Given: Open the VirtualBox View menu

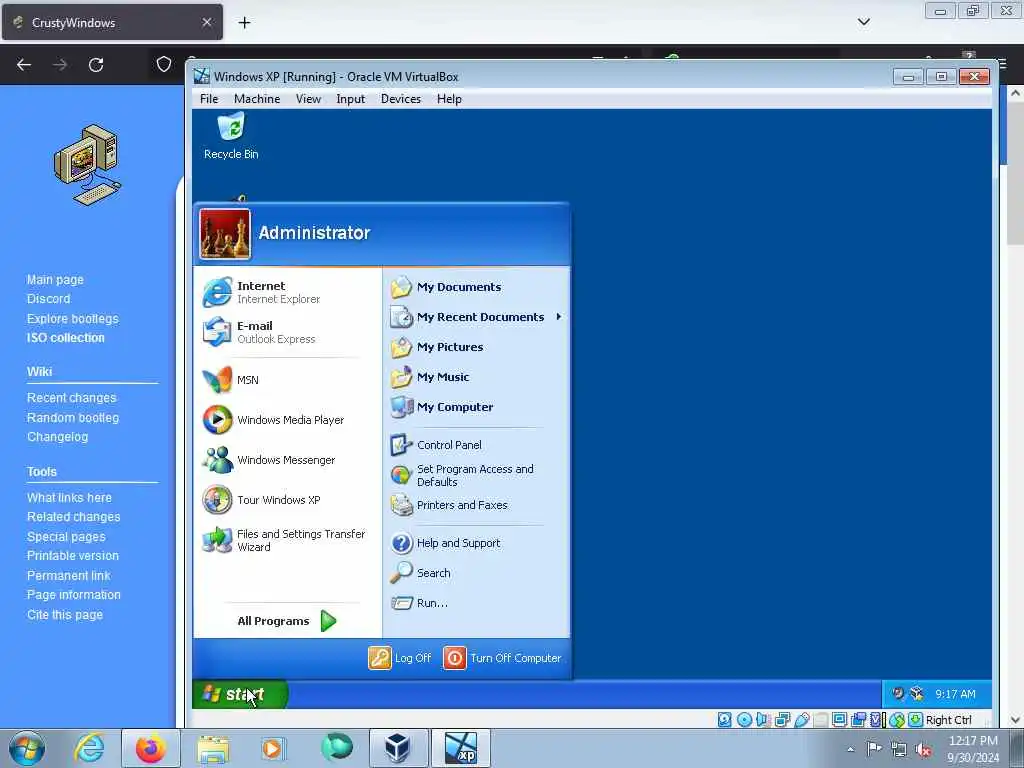Looking at the screenshot, I should click(x=308, y=99).
